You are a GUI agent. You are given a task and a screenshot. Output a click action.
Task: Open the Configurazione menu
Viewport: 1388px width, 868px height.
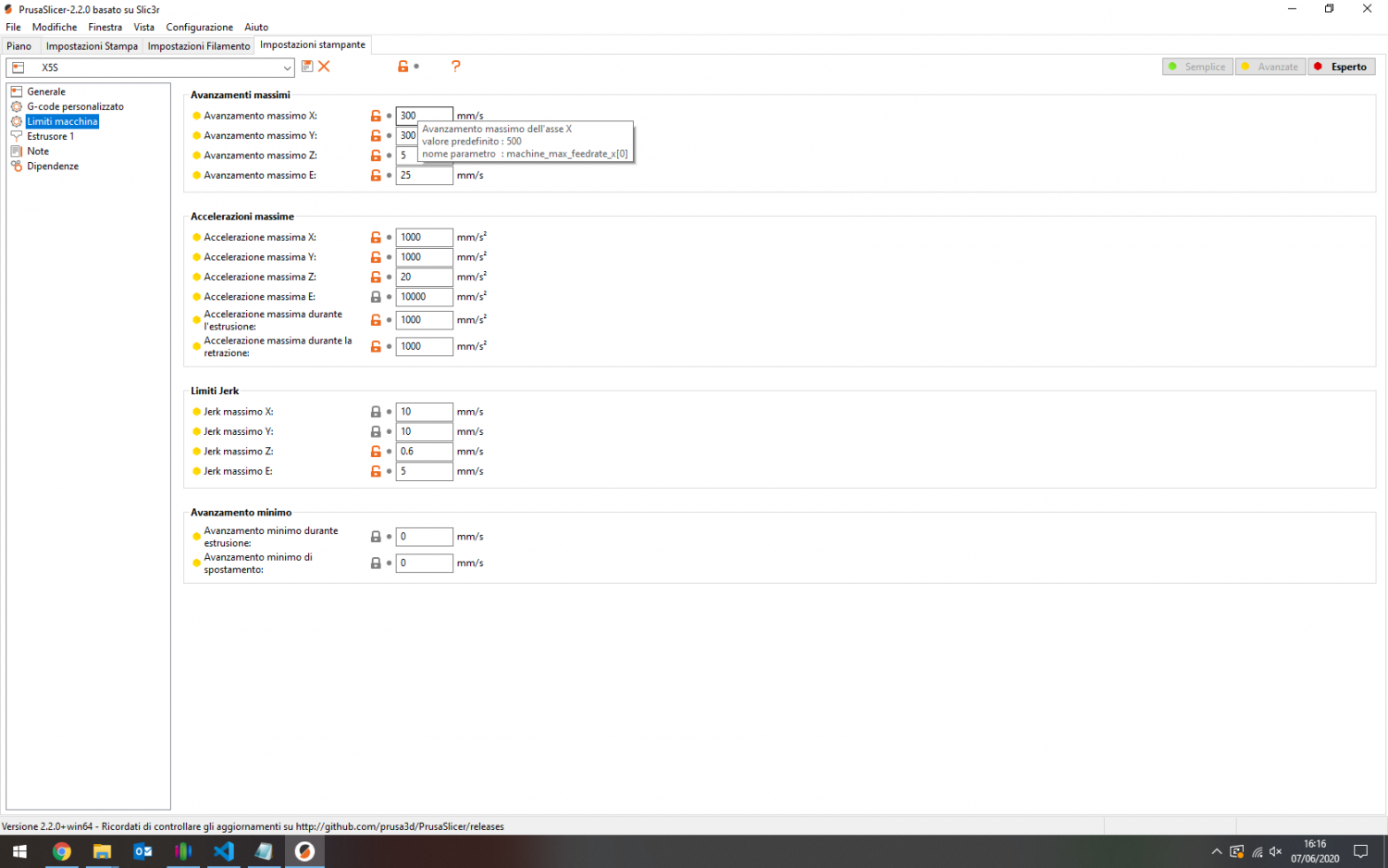pyautogui.click(x=199, y=27)
